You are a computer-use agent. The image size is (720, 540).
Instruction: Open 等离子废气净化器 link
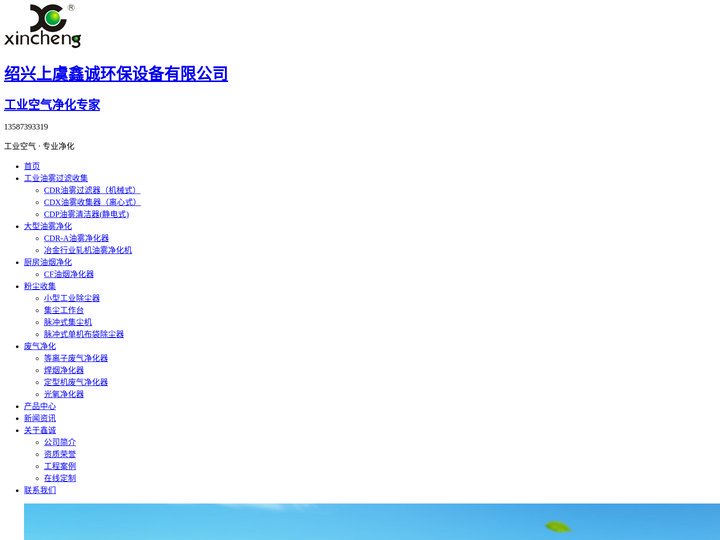coord(76,358)
